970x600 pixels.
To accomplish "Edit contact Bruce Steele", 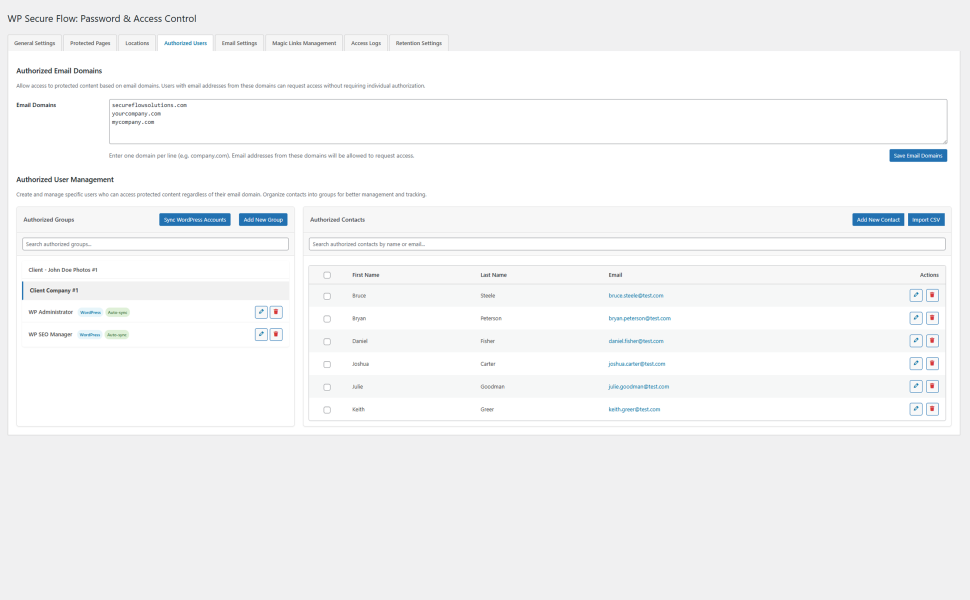I will tap(916, 296).
